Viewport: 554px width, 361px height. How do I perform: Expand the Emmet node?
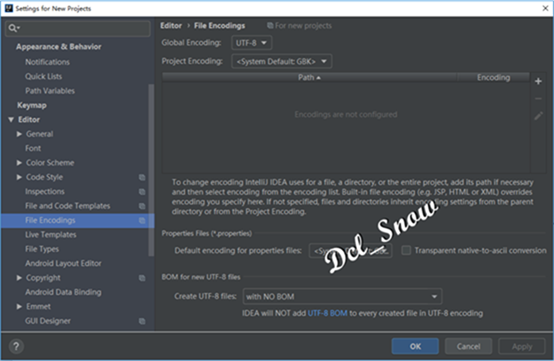pyautogui.click(x=19, y=307)
